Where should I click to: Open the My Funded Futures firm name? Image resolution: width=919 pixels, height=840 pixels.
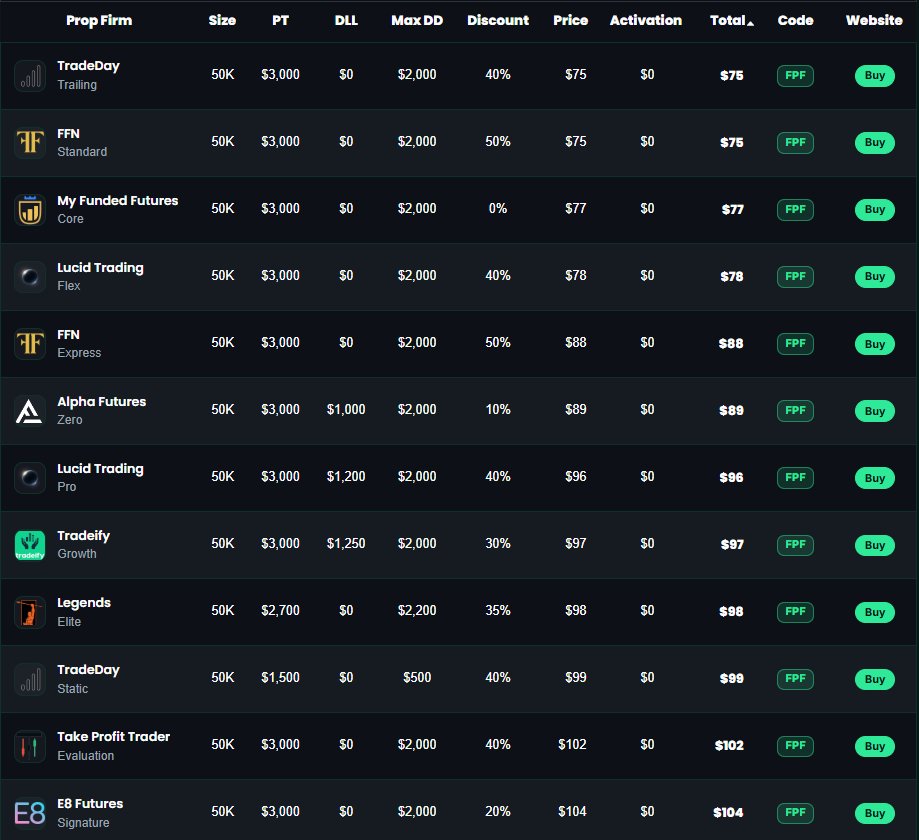117,201
